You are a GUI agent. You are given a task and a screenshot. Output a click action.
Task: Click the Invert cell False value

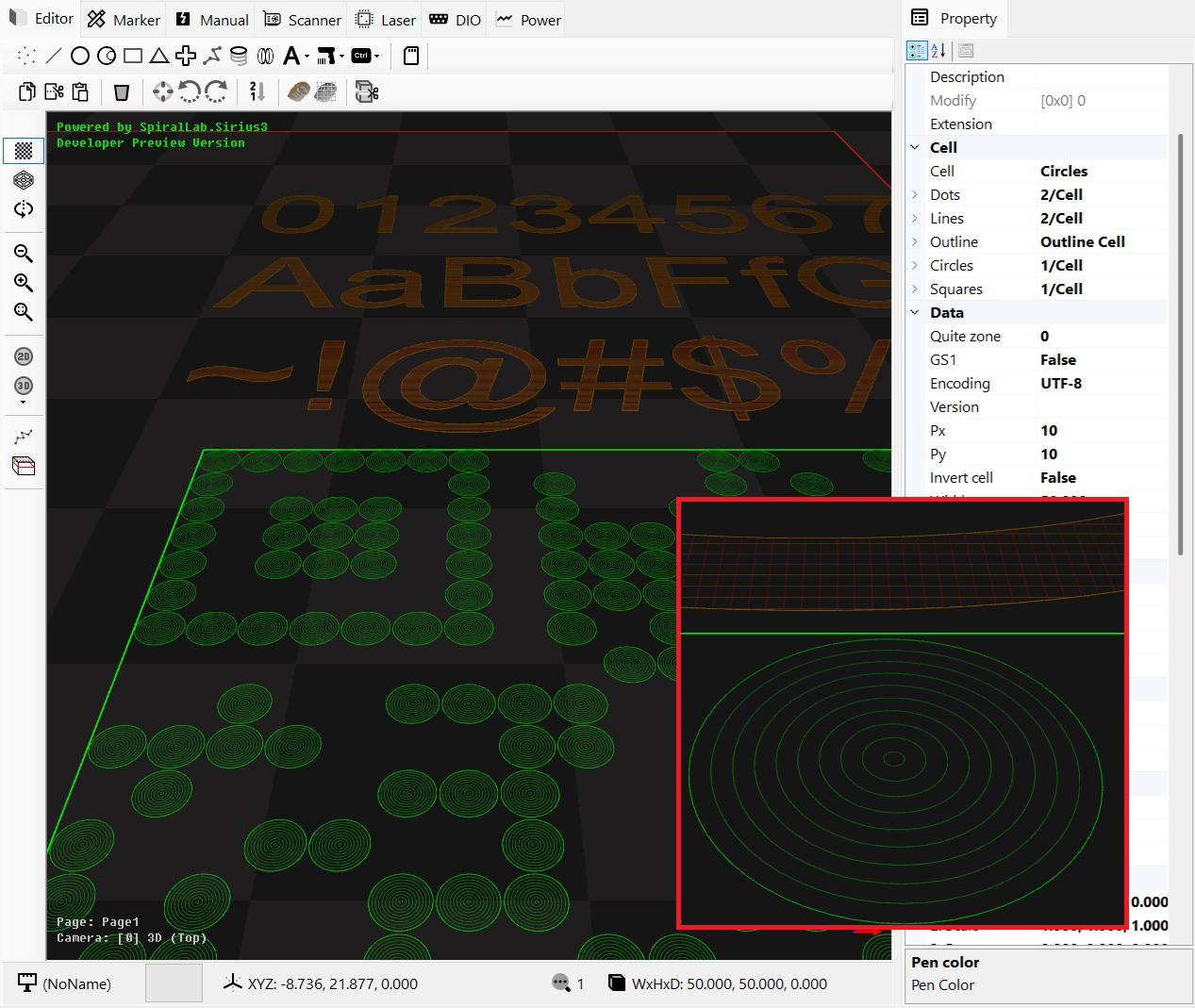(x=1058, y=478)
